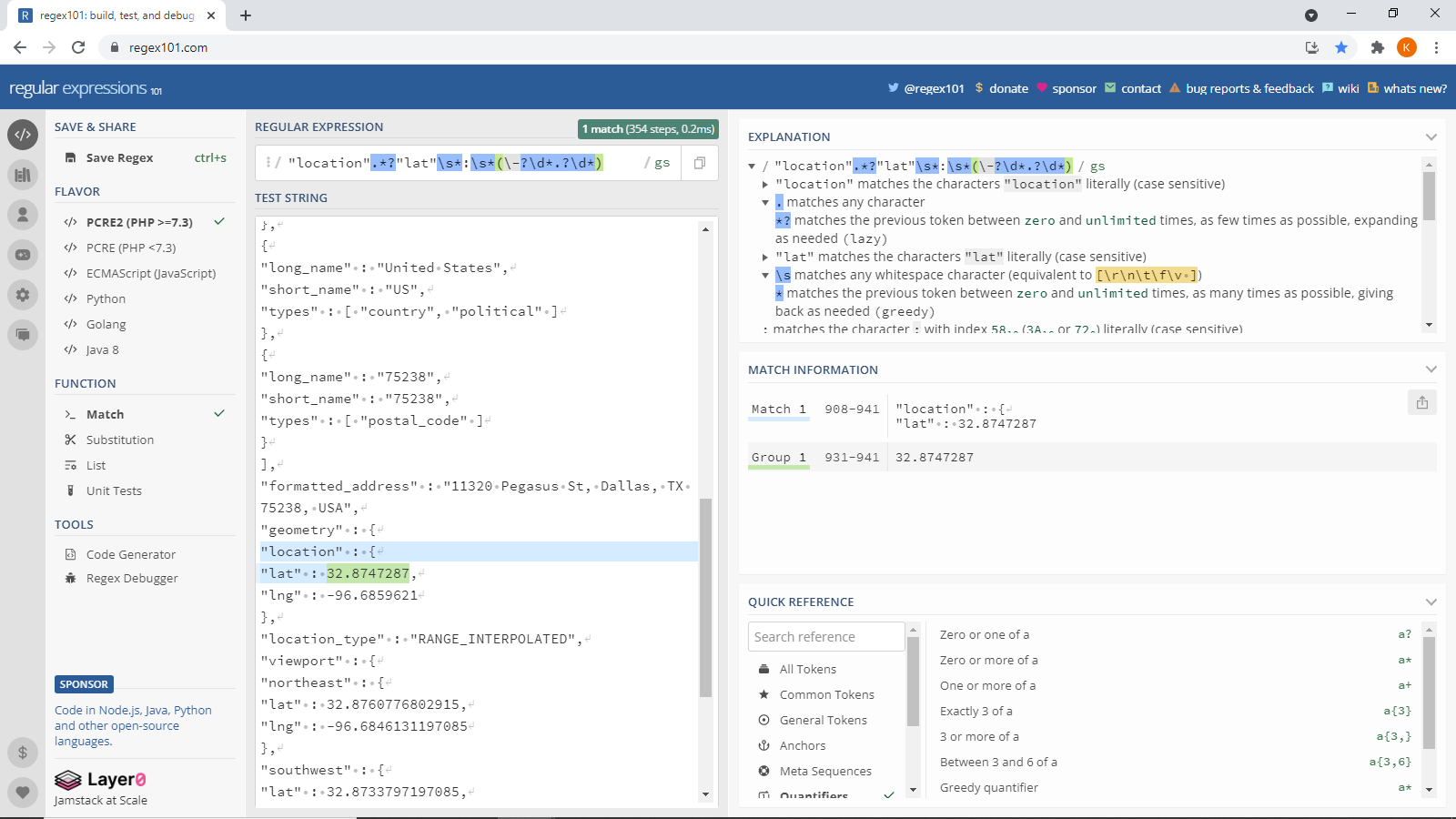The image size is (1456, 819).
Task: Open the regex library sidebar icon
Action: tap(23, 175)
